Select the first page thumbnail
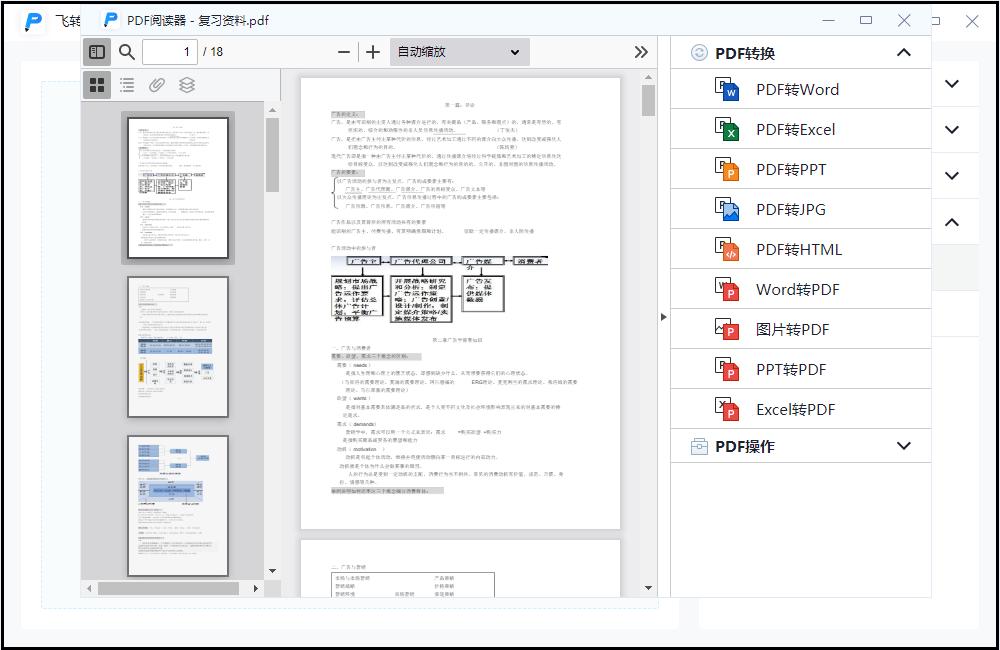The width and height of the screenshot is (1000, 650). [178, 188]
